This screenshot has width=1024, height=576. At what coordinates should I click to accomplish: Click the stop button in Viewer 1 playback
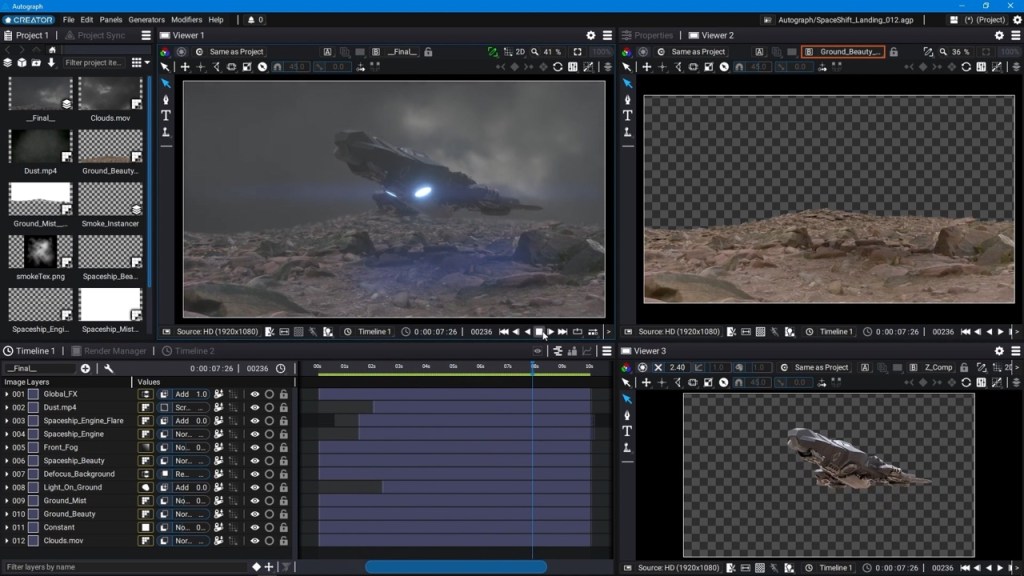tap(539, 332)
